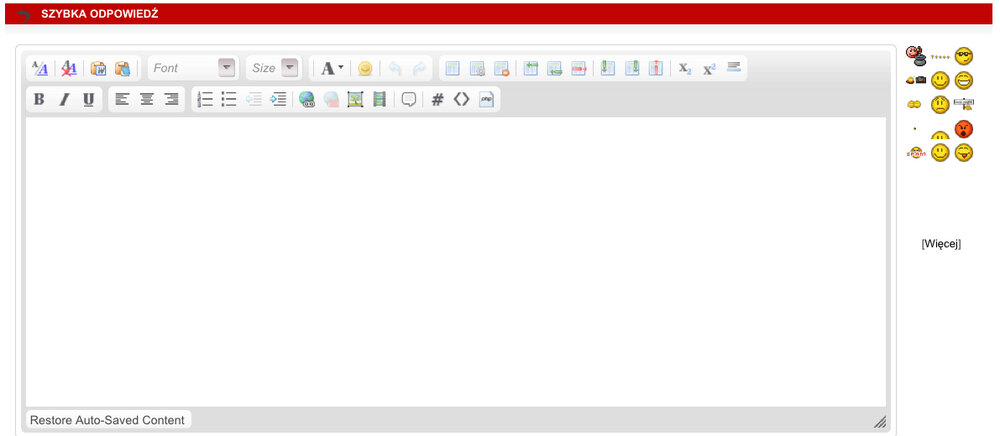Insert the angry red smiley

point(964,129)
